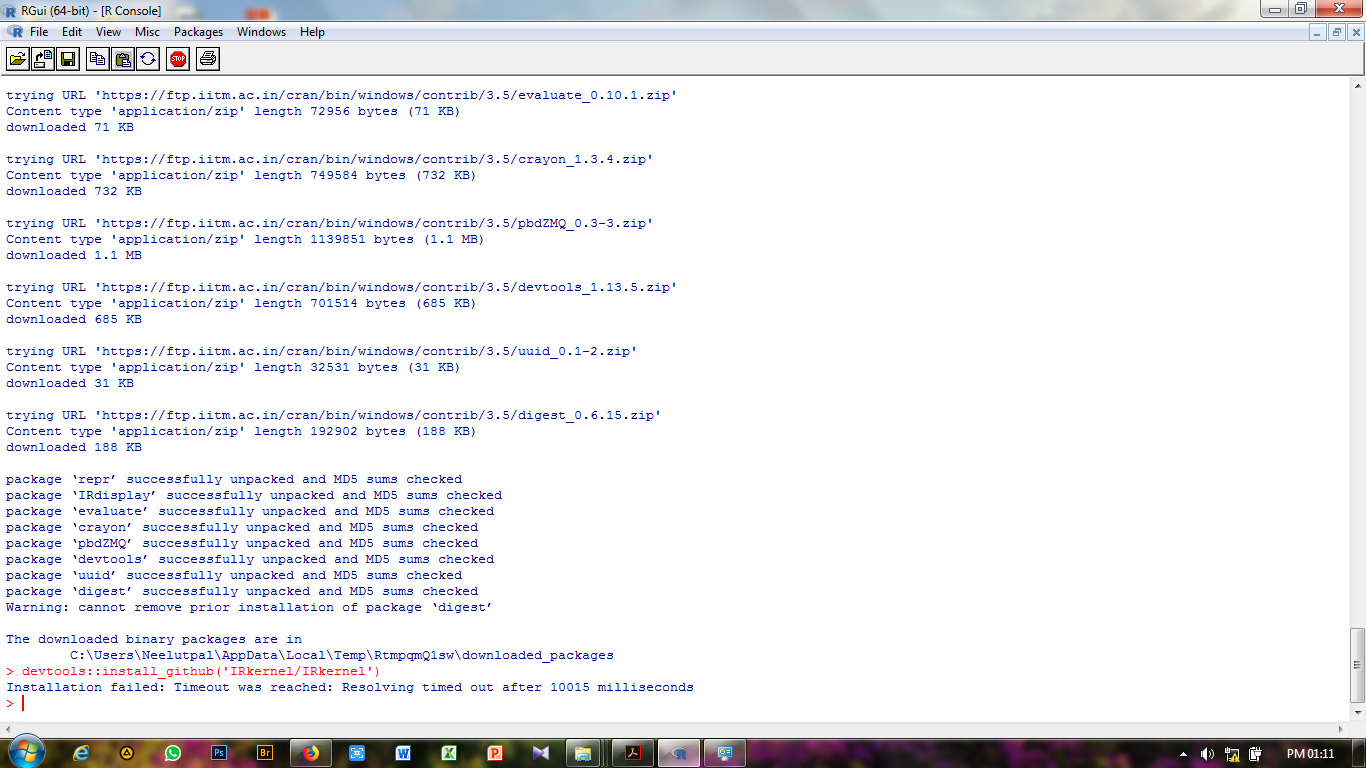Screen dimensions: 1366x768
Task: Open the Misc menu
Action: tap(147, 31)
